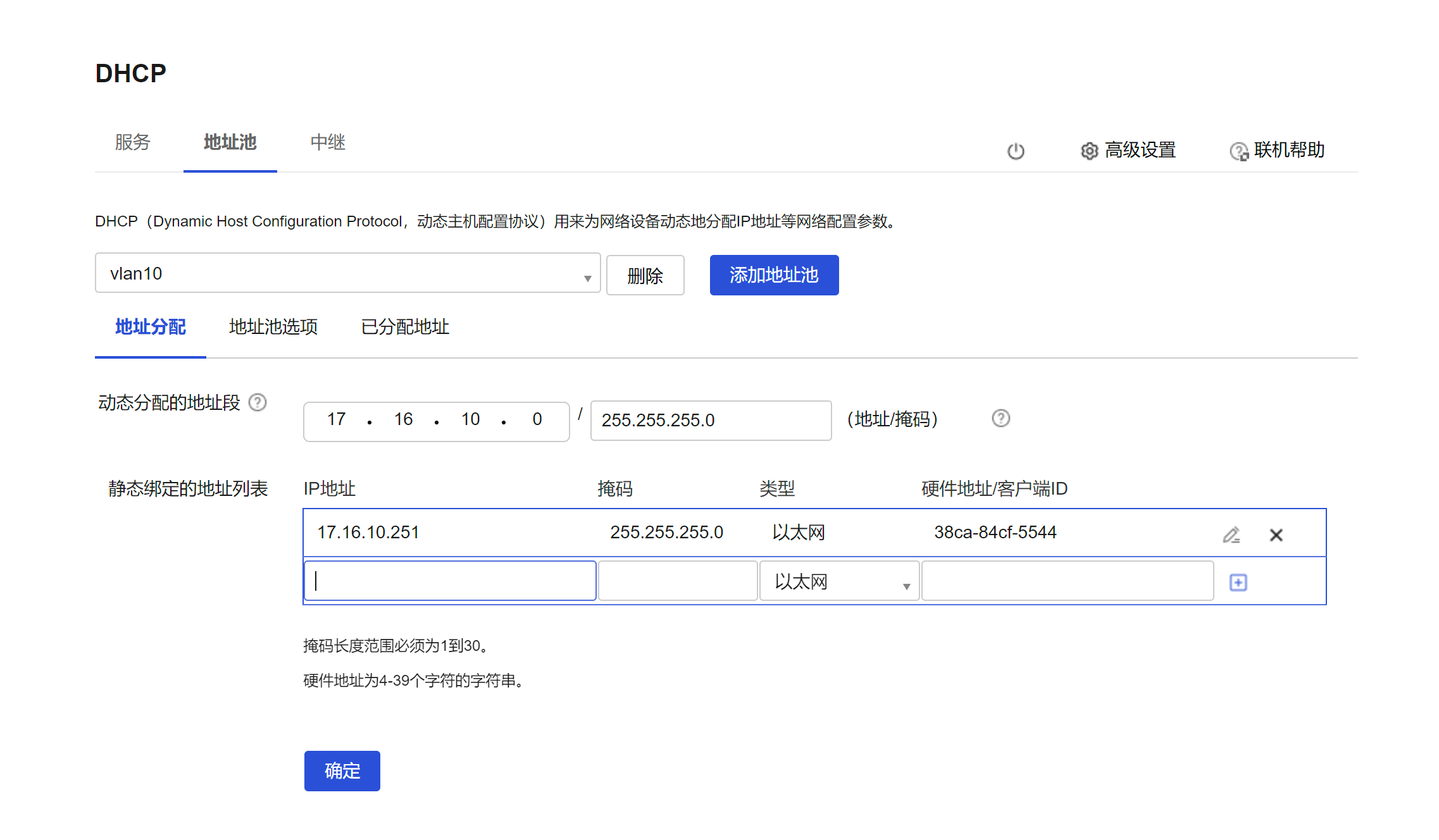Click help icon after address/mask hint

(1000, 418)
